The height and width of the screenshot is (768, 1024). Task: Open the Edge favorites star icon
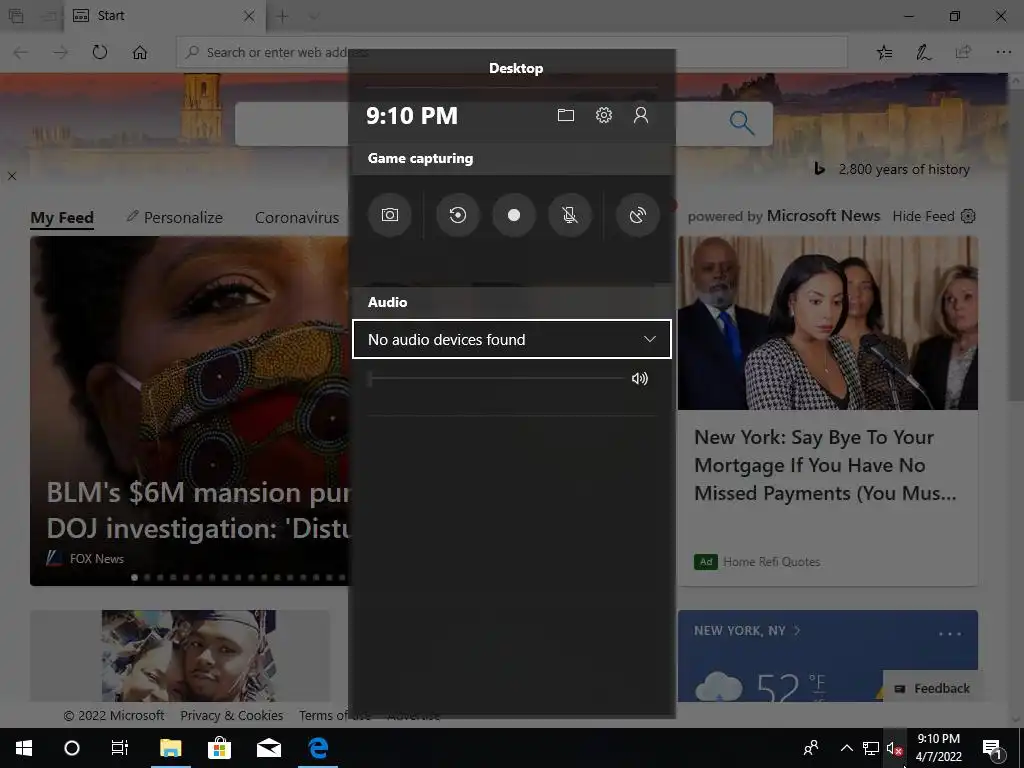pos(884,52)
